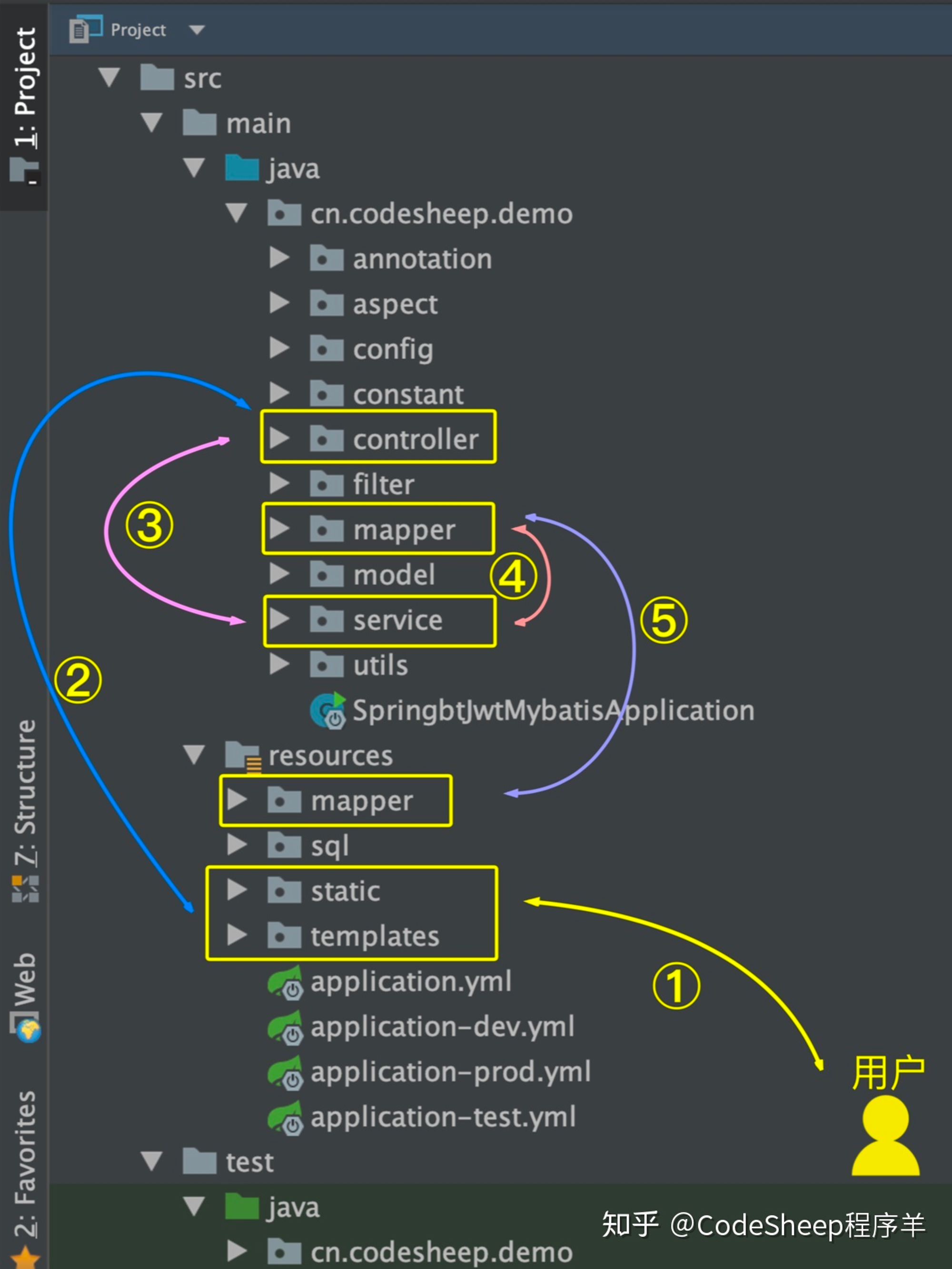Expand the utils package arrow
This screenshot has width=952, height=1269.
(279, 664)
